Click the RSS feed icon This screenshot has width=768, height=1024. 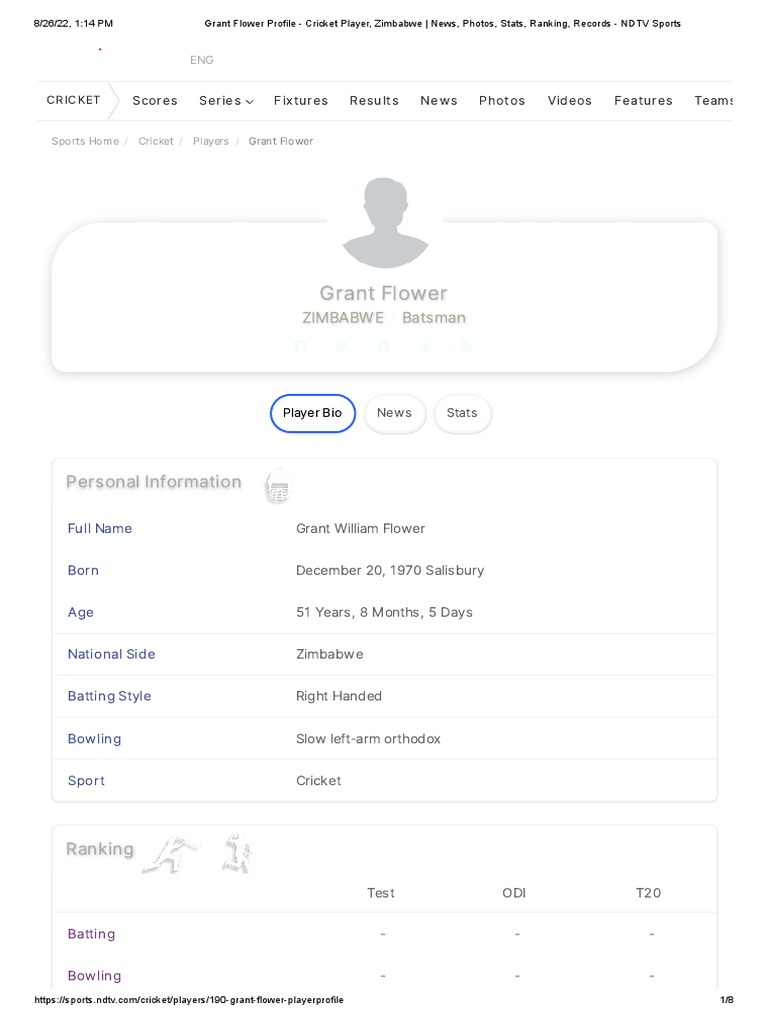click(467, 346)
